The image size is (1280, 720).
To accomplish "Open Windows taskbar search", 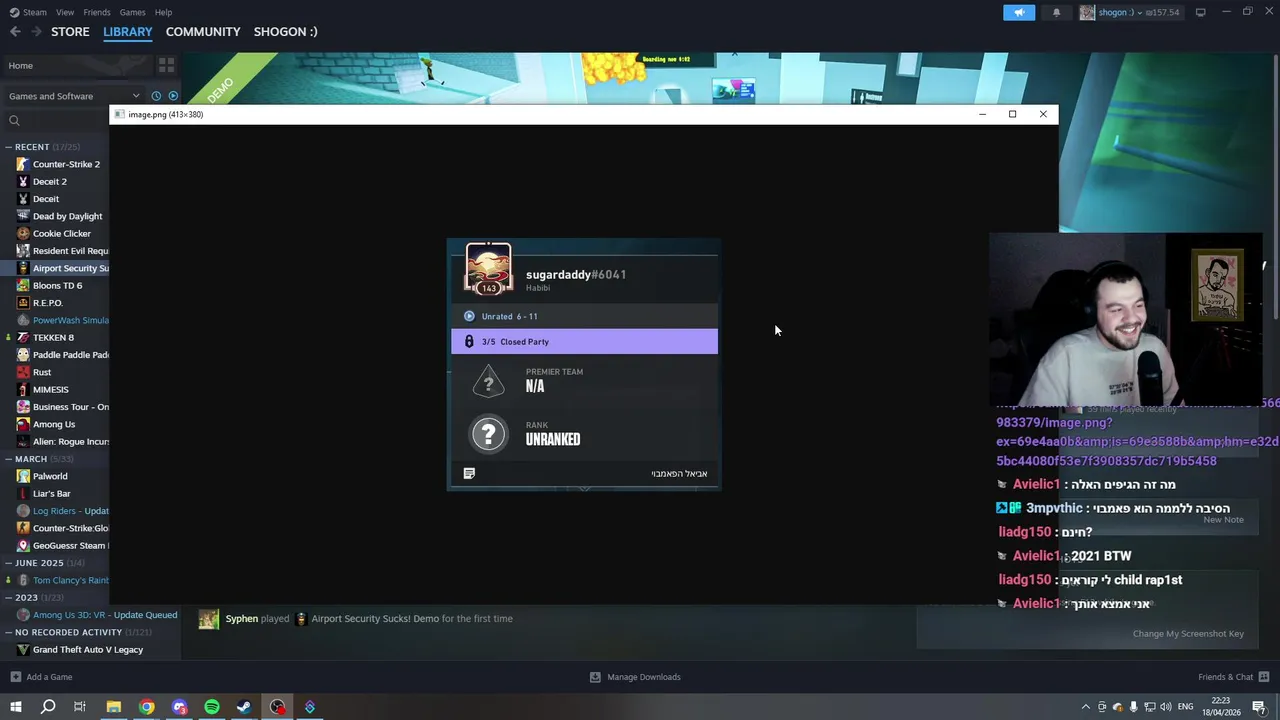I will pos(48,707).
